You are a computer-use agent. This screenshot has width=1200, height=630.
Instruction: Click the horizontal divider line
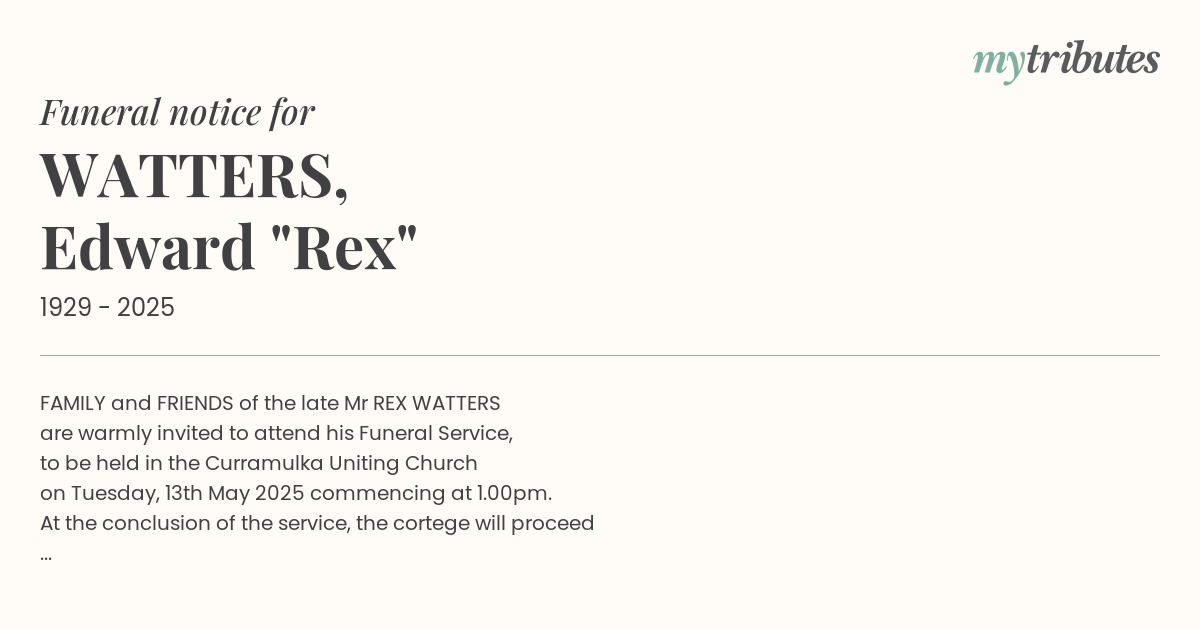(600, 355)
